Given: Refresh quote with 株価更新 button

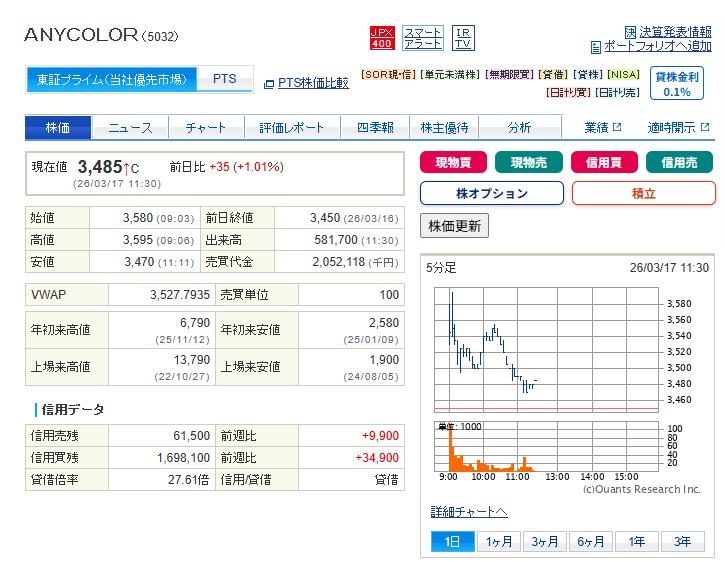Looking at the screenshot, I should click(455, 225).
